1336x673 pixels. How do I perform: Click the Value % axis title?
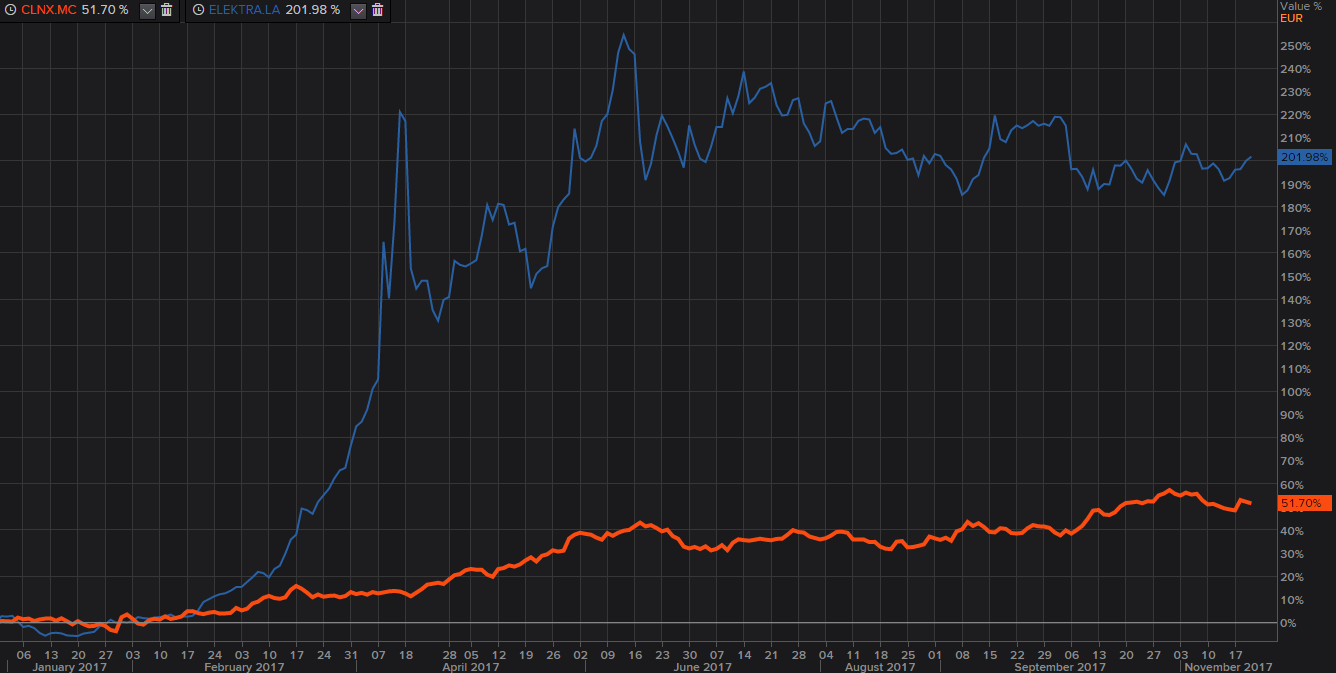(x=1300, y=6)
